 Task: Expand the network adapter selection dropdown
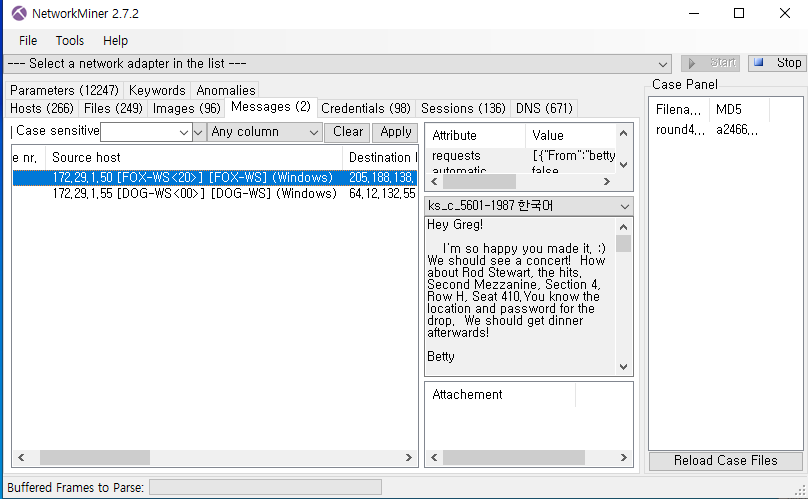pyautogui.click(x=663, y=64)
